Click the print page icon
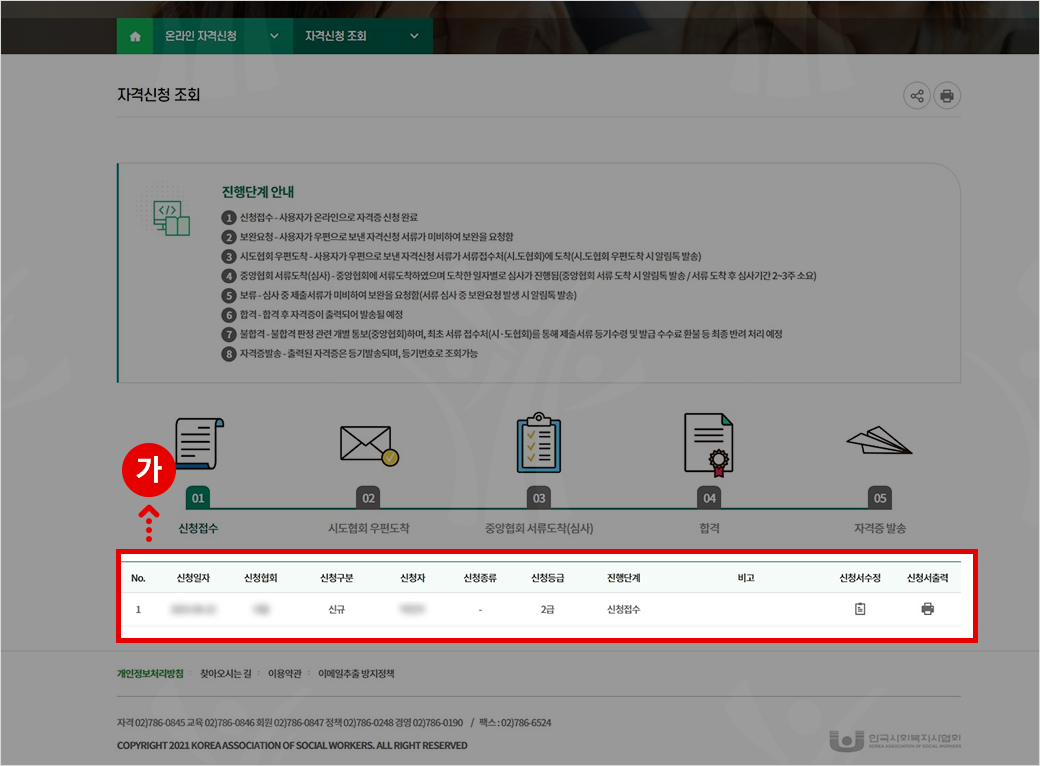Viewport: 1040px width, 766px height. (x=946, y=96)
